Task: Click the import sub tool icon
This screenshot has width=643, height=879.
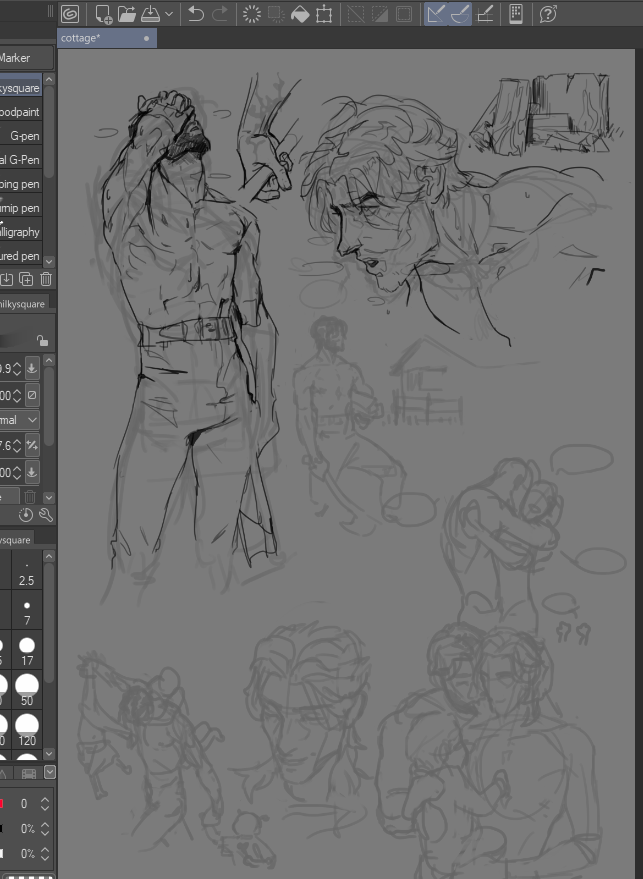Action: (x=6, y=279)
